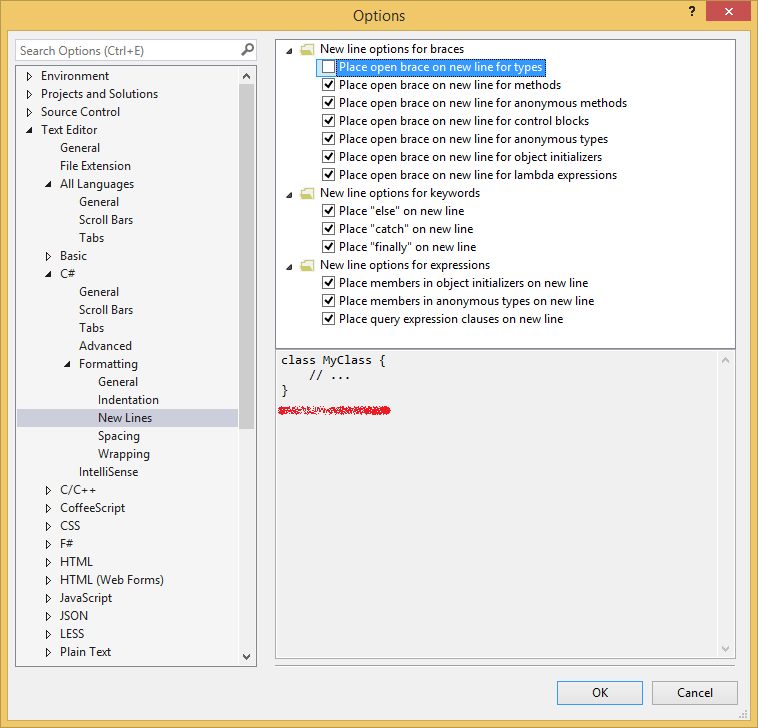Expand the CSS node
Viewport: 758px width, 728px height.
48,526
